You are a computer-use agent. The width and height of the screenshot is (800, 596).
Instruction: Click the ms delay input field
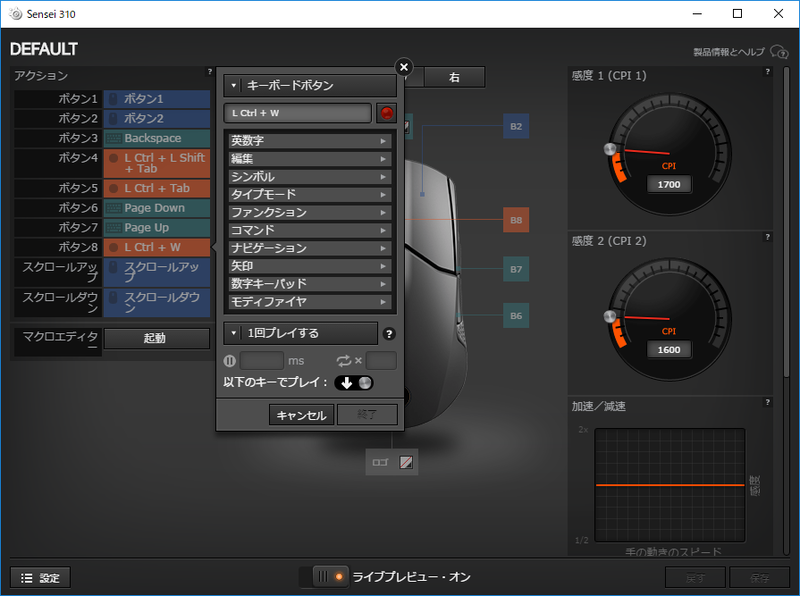261,361
